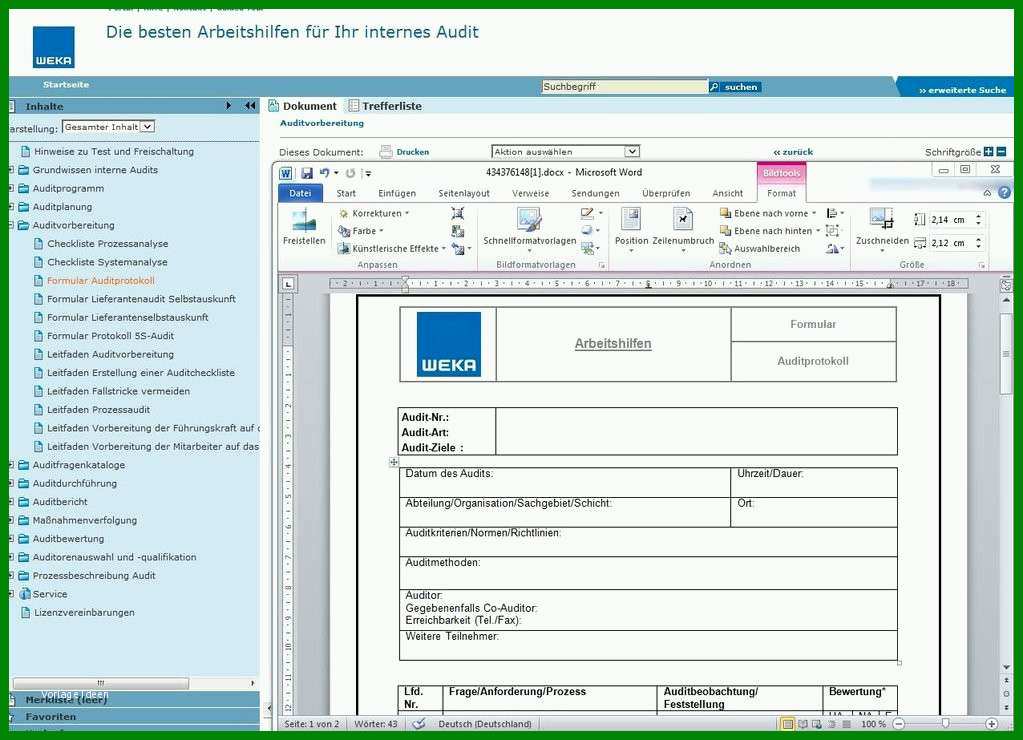Open the Auswahlbereich selection pane

click(759, 249)
